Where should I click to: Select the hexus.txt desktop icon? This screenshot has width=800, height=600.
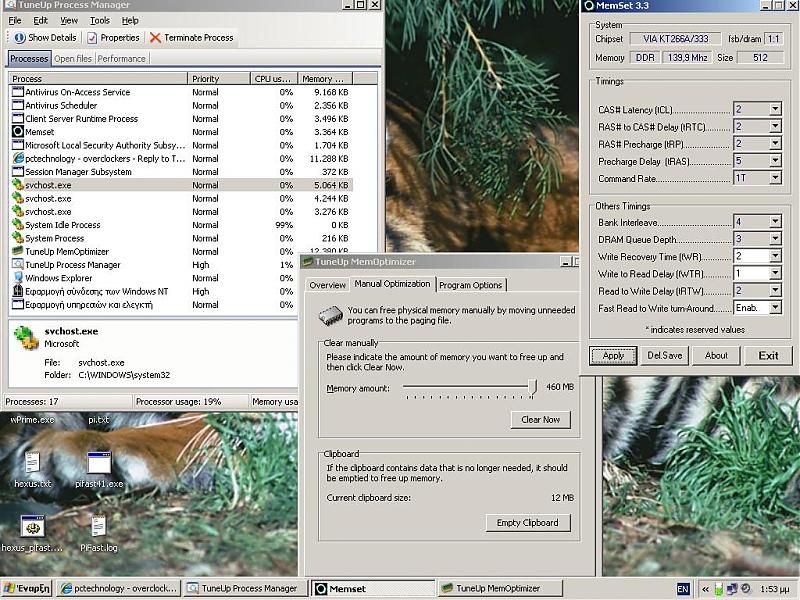tap(32, 462)
